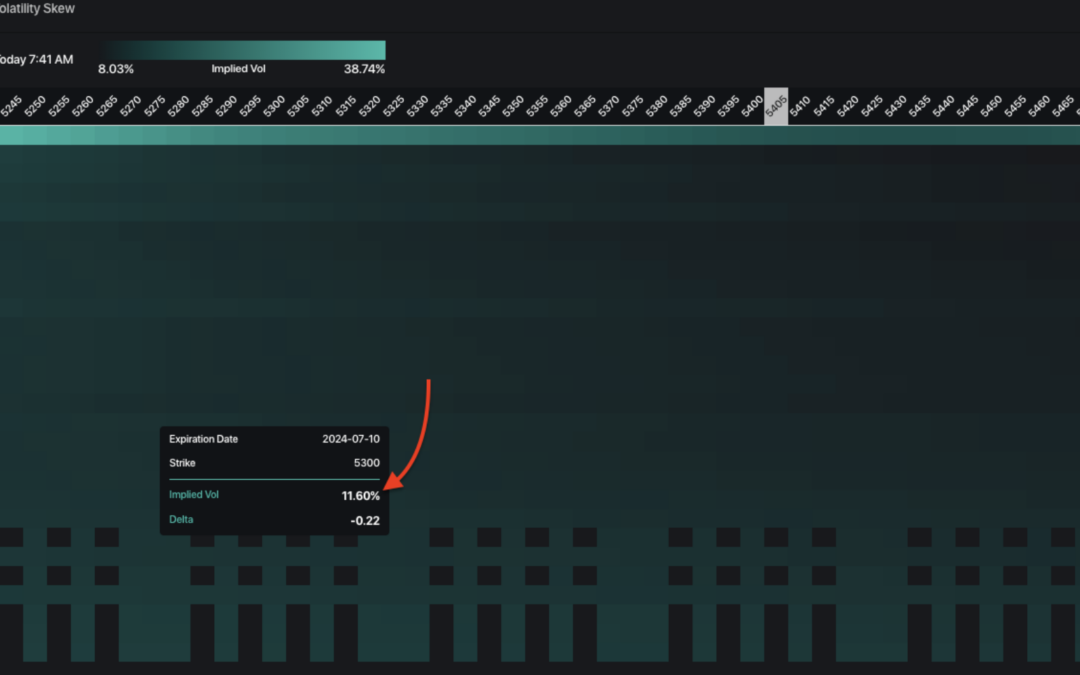This screenshot has width=1080, height=675.
Task: Click the Implied Vol label under the gradient
Action: [x=238, y=69]
